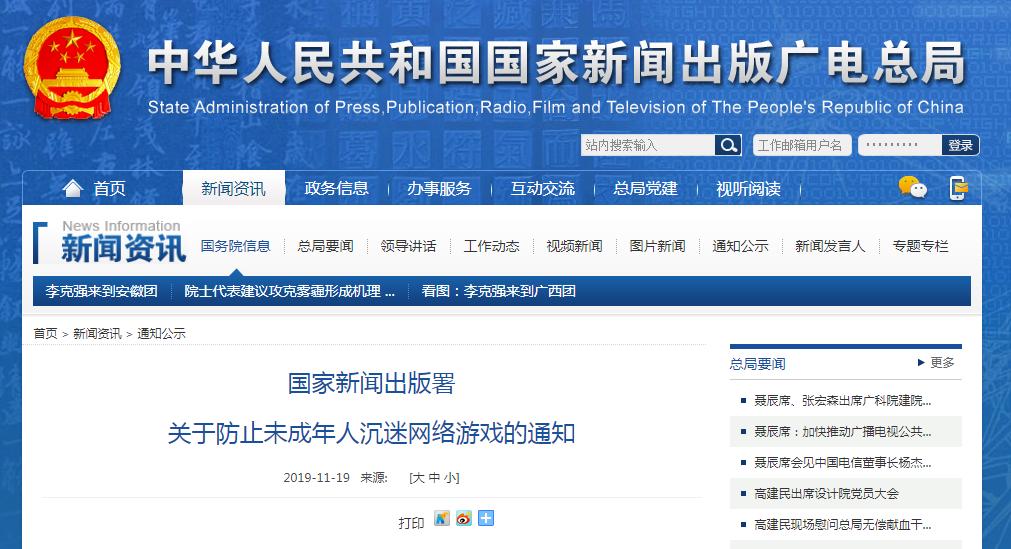Click the arrow icon beside 更多
Viewport: 1011px width, 549px height.
921,363
